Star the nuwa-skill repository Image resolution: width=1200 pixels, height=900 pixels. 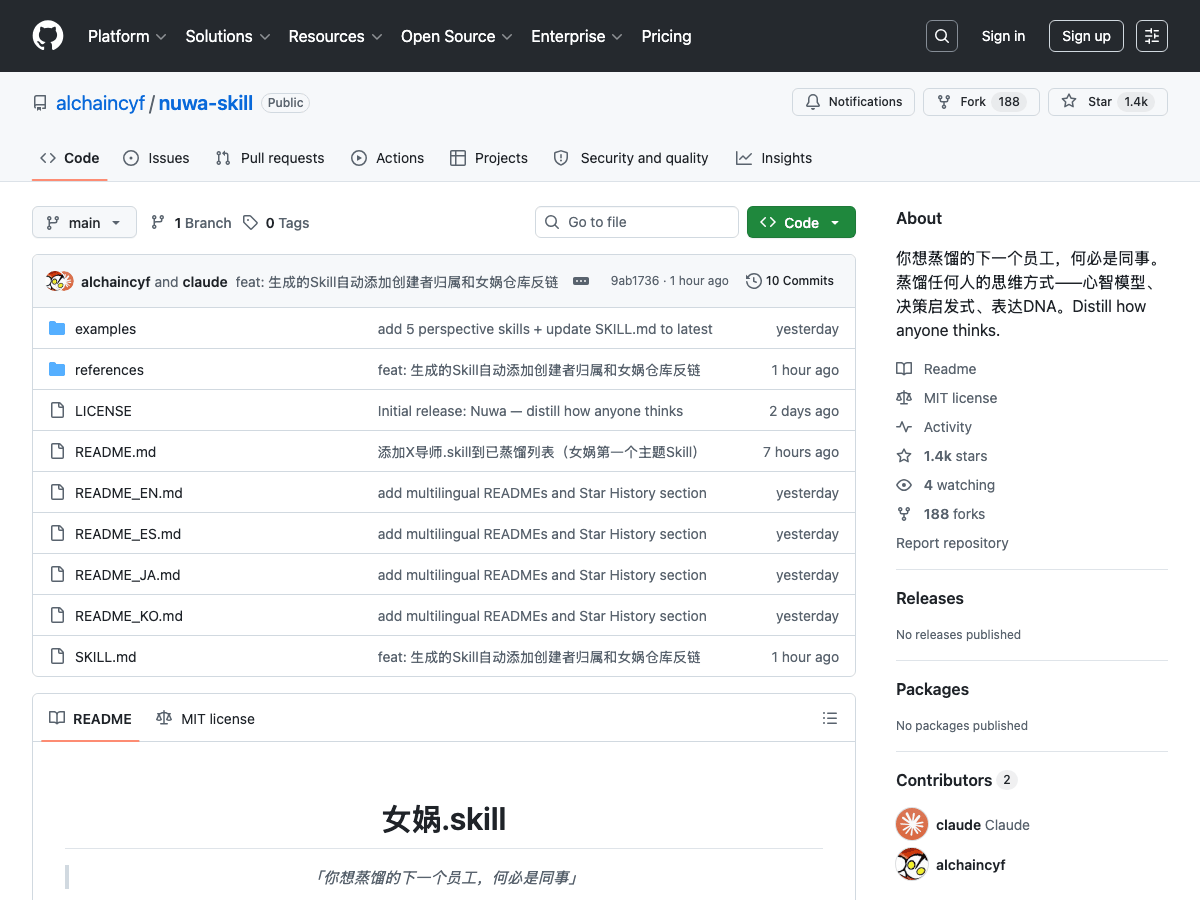1108,102
